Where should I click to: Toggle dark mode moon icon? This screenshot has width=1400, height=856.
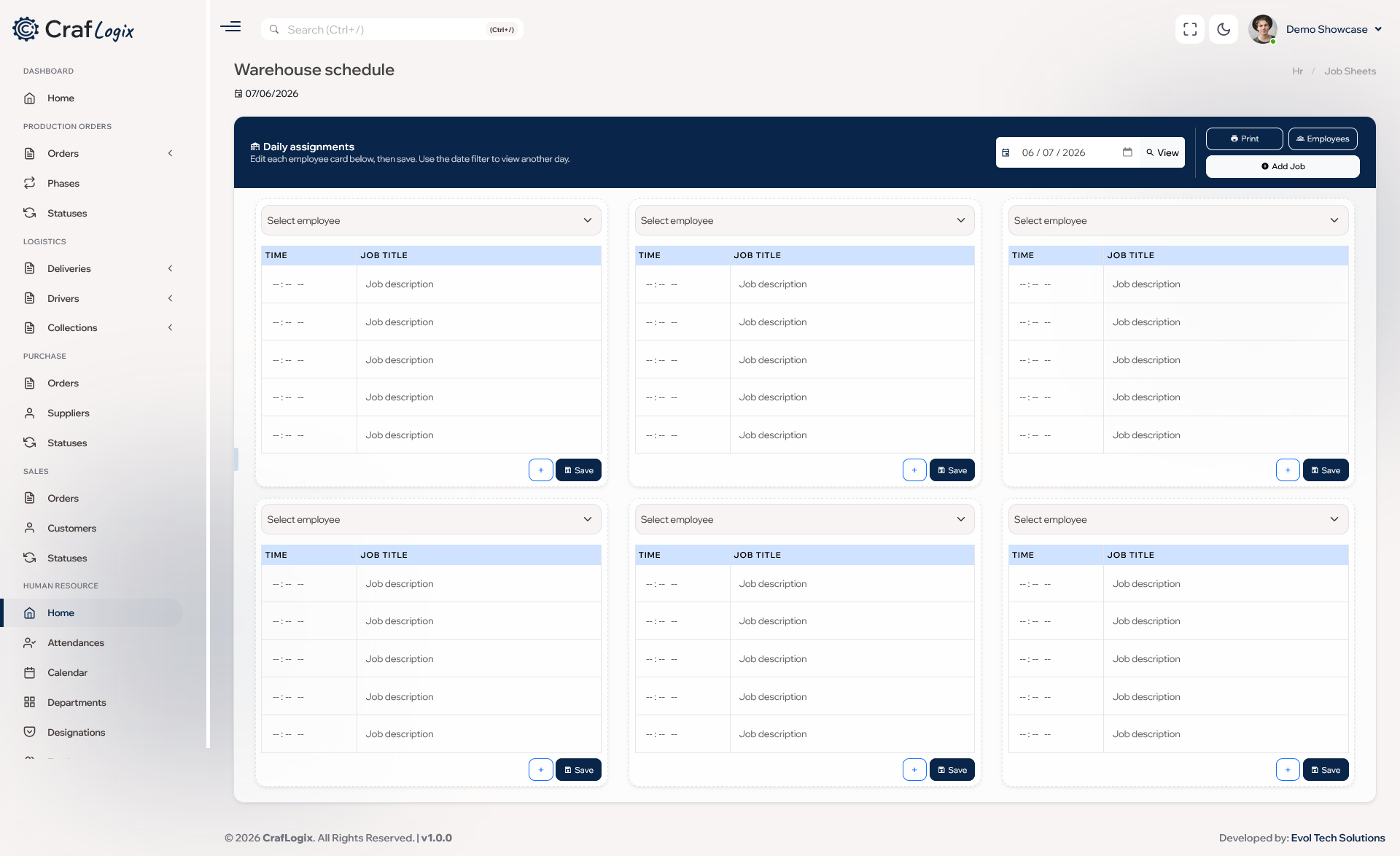tap(1224, 29)
